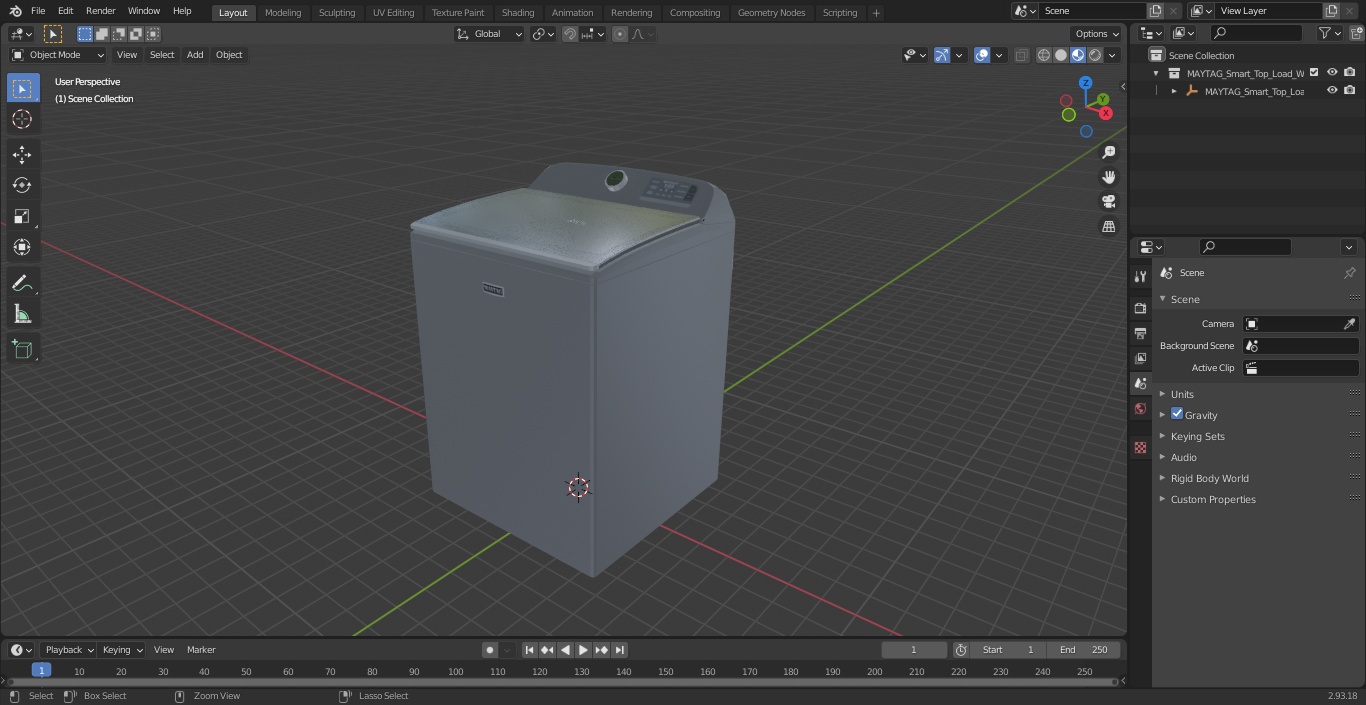Viewport: 1366px width, 705px height.
Task: Hide MAYTAG object row eye icon
Action: tap(1332, 91)
